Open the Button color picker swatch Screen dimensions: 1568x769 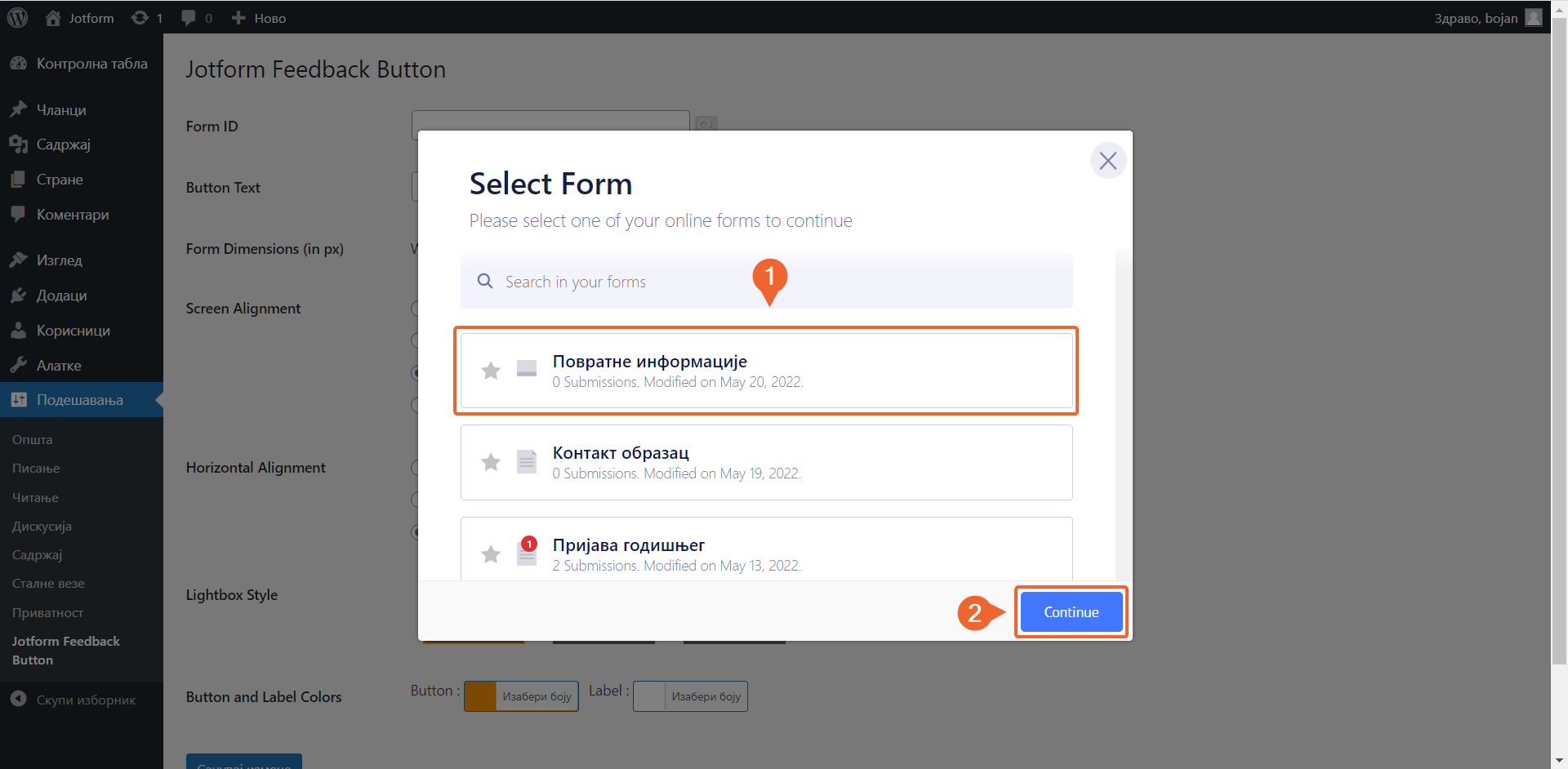[x=480, y=696]
